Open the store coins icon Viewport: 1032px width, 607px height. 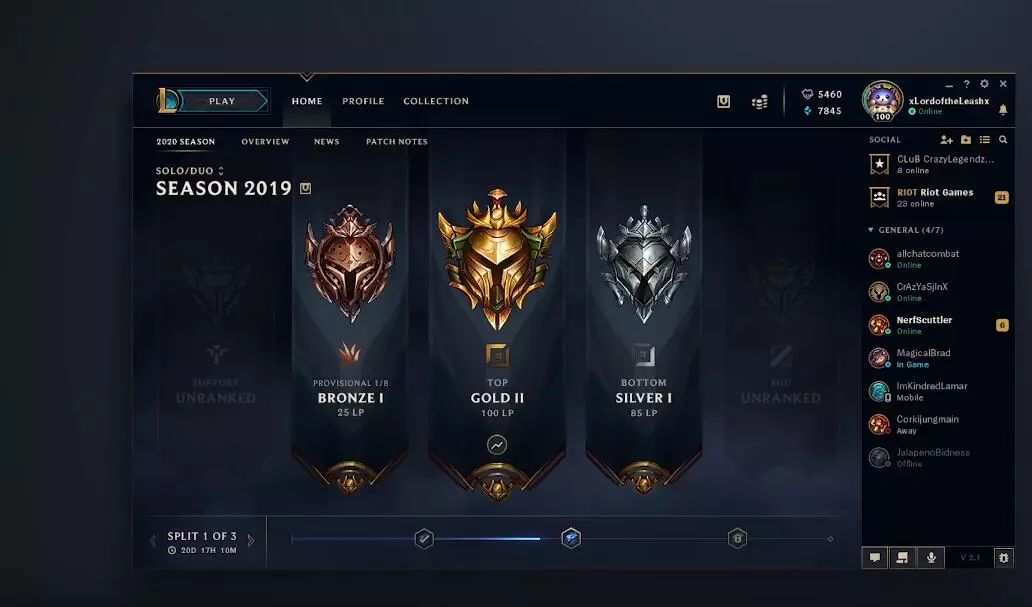point(760,102)
